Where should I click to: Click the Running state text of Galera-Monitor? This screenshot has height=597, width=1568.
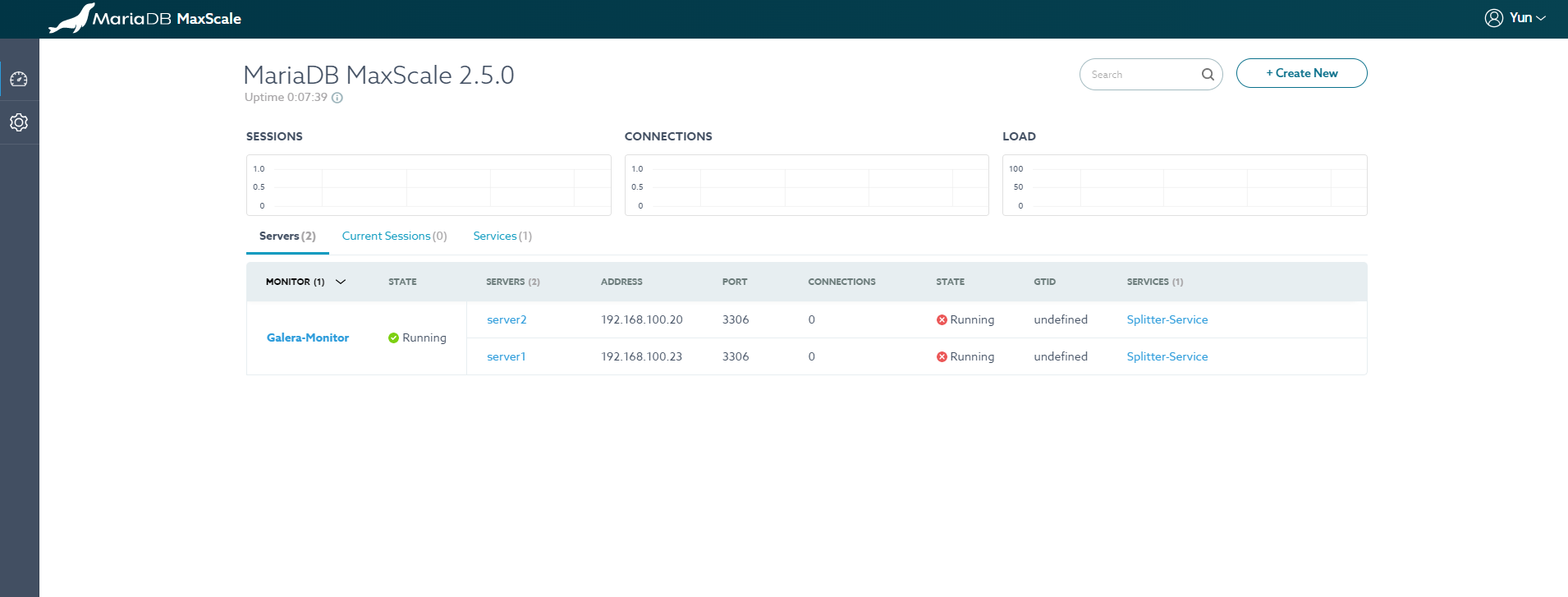coord(424,338)
